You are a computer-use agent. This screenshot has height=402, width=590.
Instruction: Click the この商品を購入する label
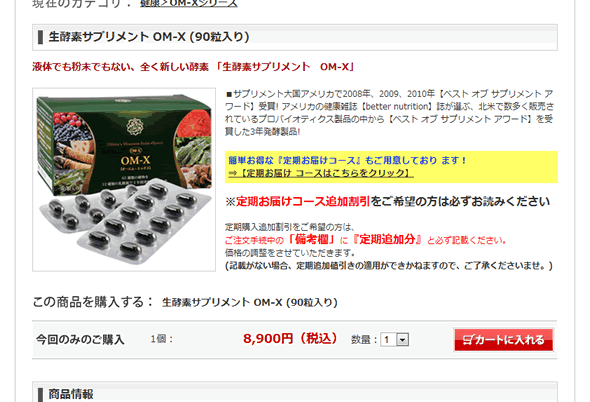click(93, 302)
